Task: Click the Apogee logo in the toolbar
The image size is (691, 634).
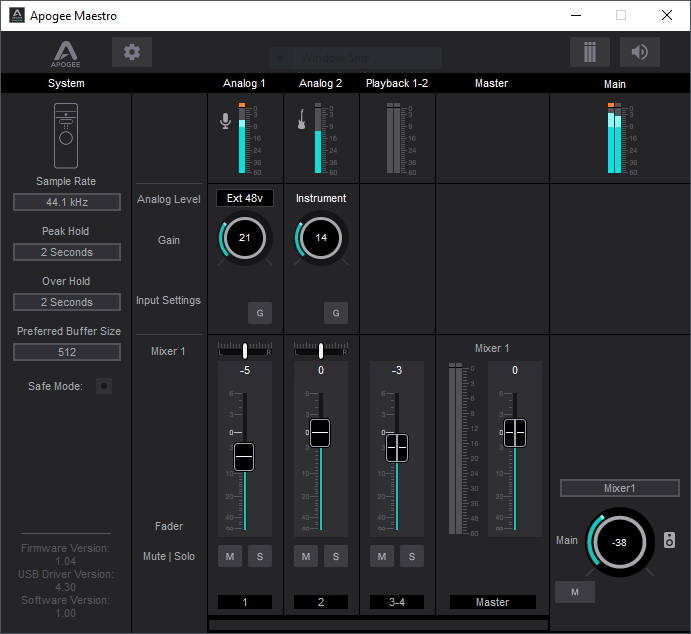Action: click(x=67, y=54)
